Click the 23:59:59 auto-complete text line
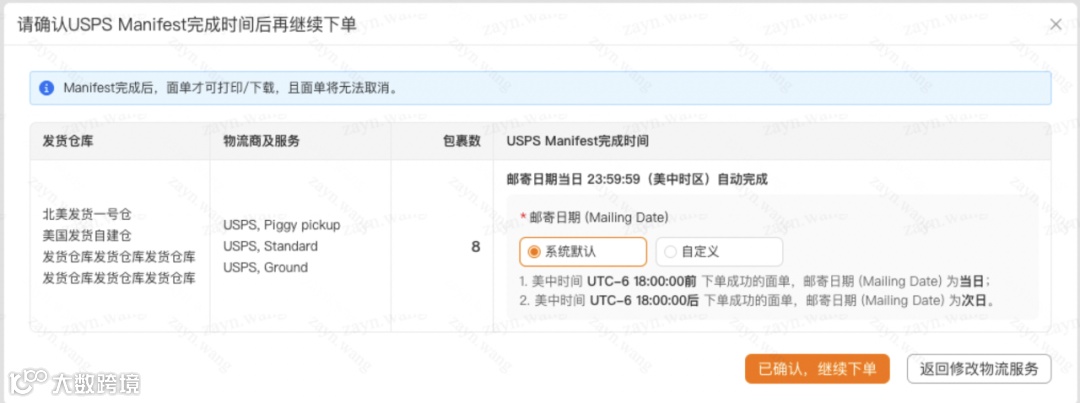Image resolution: width=1080 pixels, height=403 pixels. coord(637,180)
